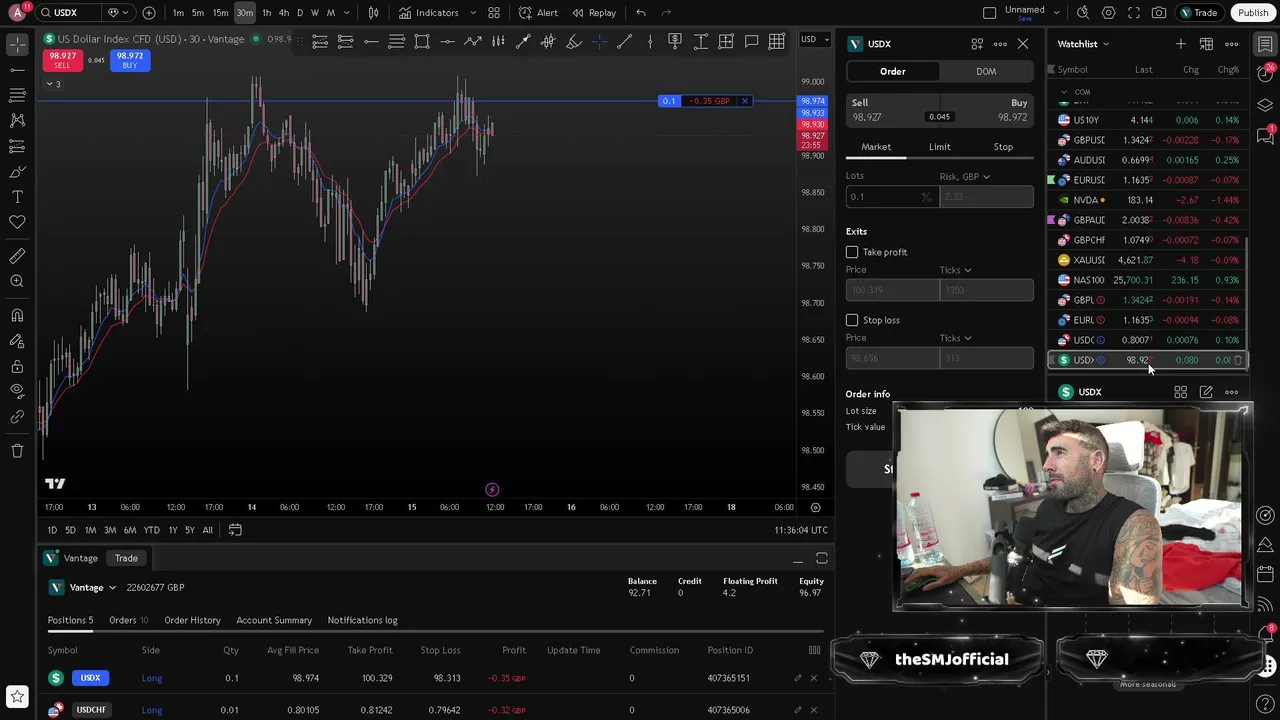Select the Limit order tab
Screen dimensions: 1280x720
[939, 147]
